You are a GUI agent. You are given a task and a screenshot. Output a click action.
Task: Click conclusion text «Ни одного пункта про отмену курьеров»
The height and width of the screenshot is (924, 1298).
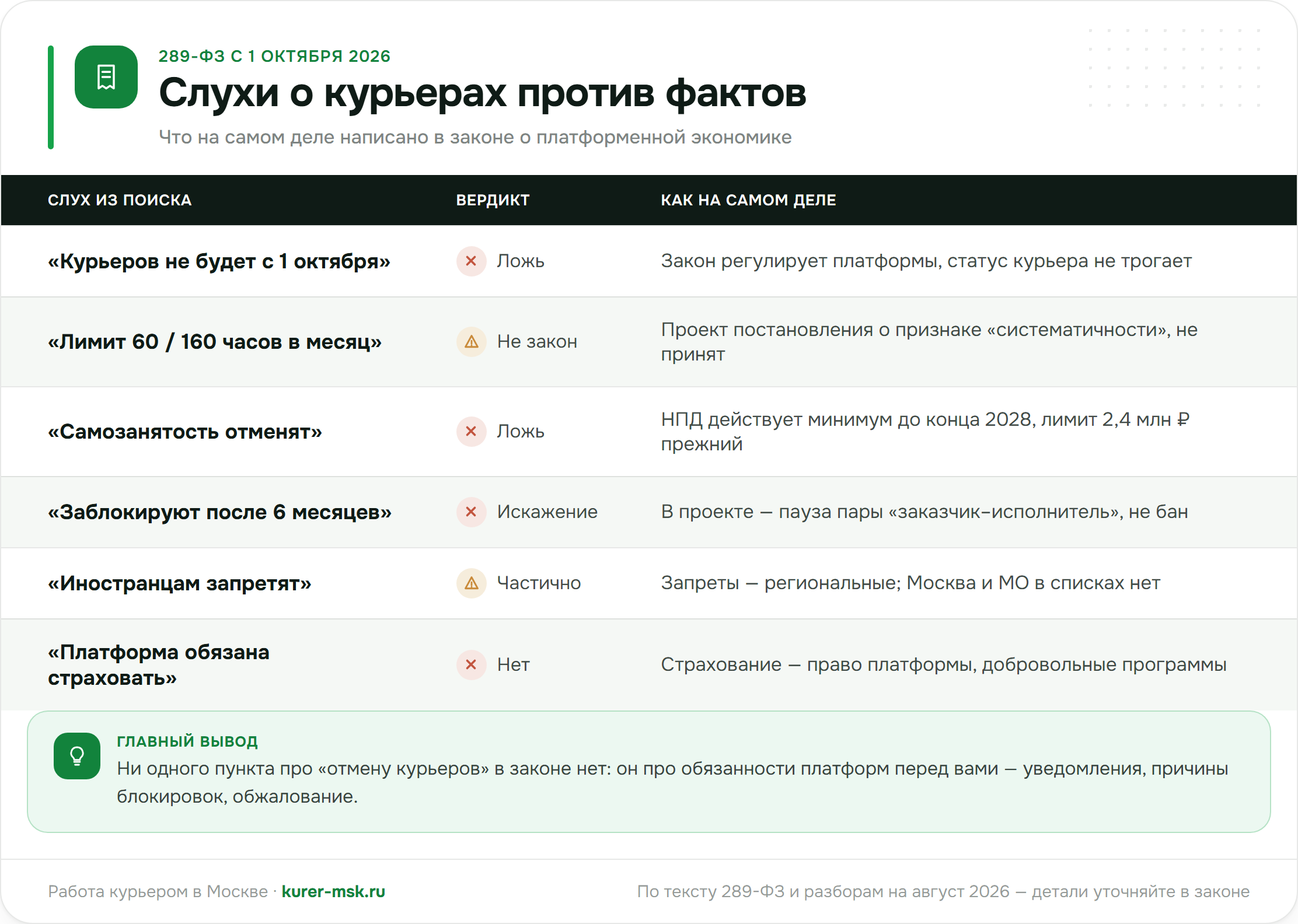tap(672, 782)
